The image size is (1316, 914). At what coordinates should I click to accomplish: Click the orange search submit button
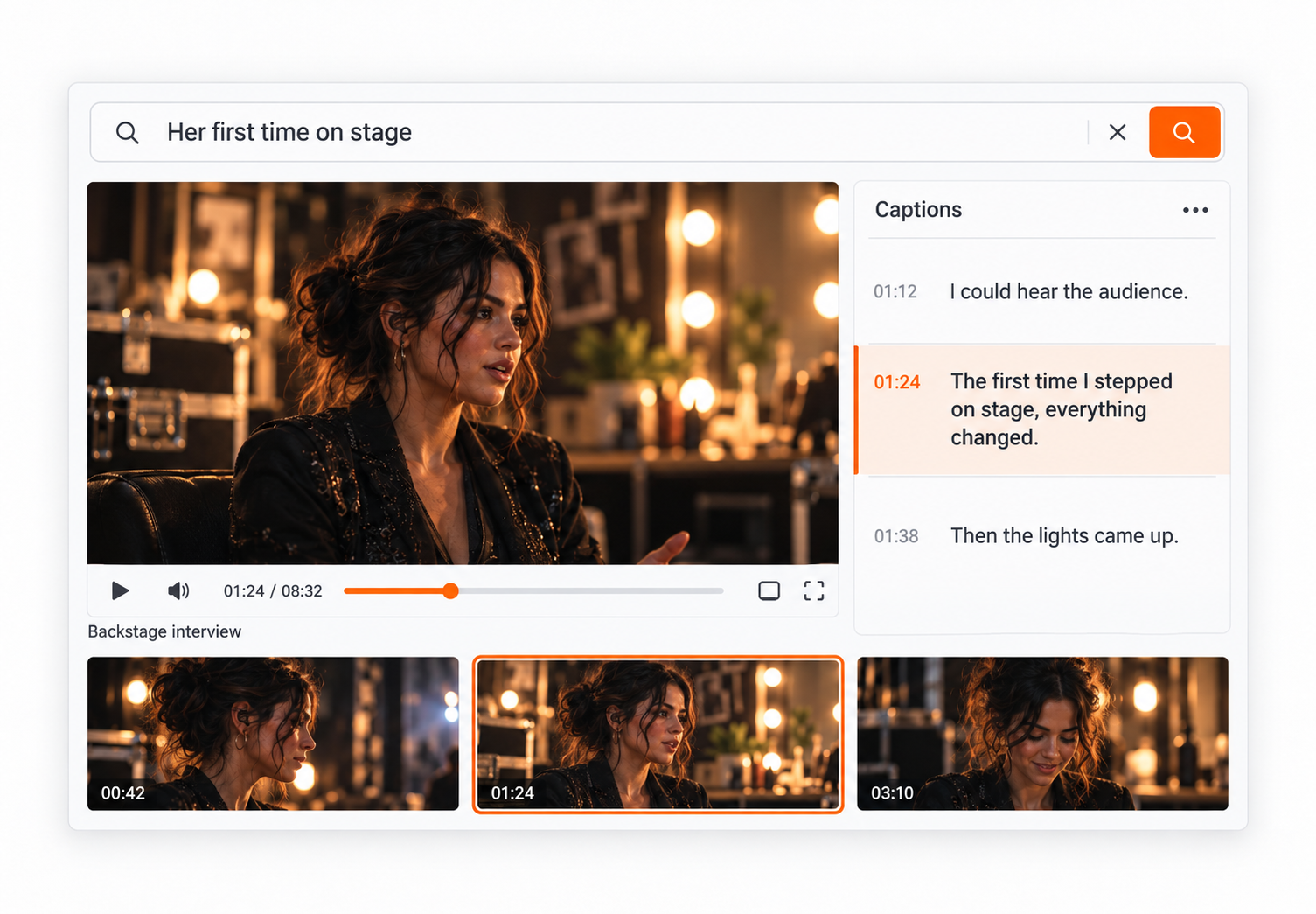coord(1184,132)
